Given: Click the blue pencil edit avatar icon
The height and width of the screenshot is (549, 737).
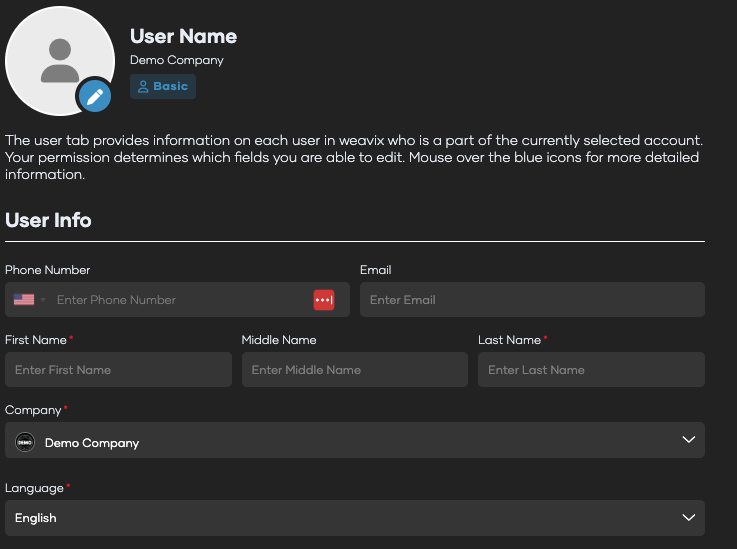Looking at the screenshot, I should pos(95,96).
